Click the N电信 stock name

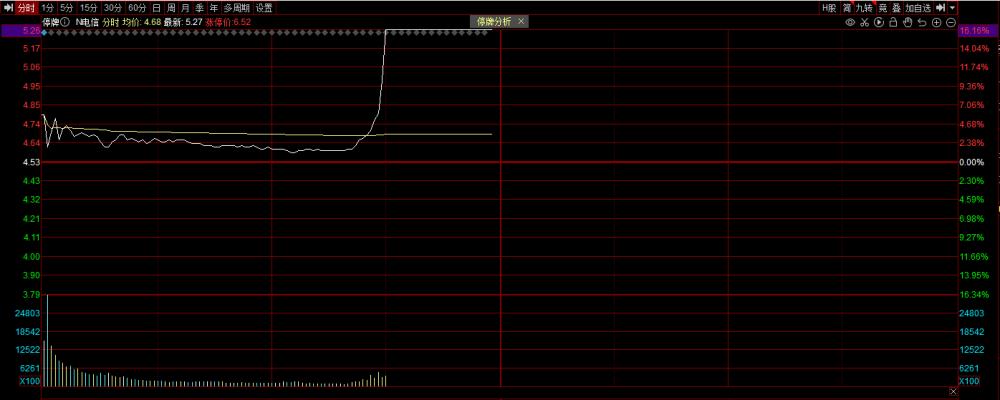(87, 22)
